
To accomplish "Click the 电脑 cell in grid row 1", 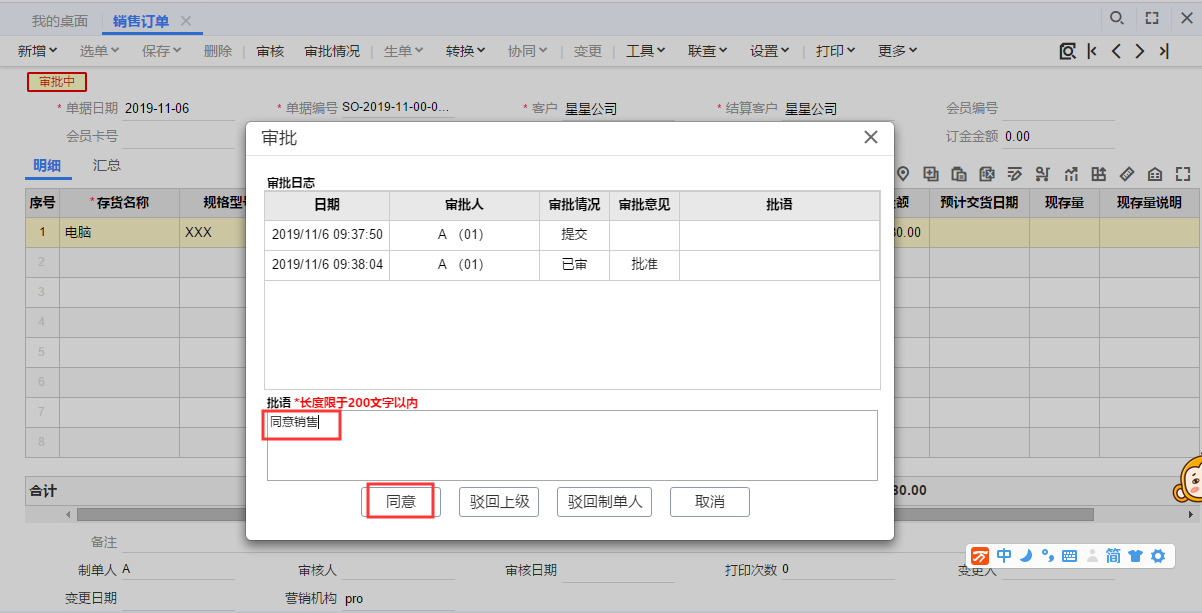I will (120, 232).
